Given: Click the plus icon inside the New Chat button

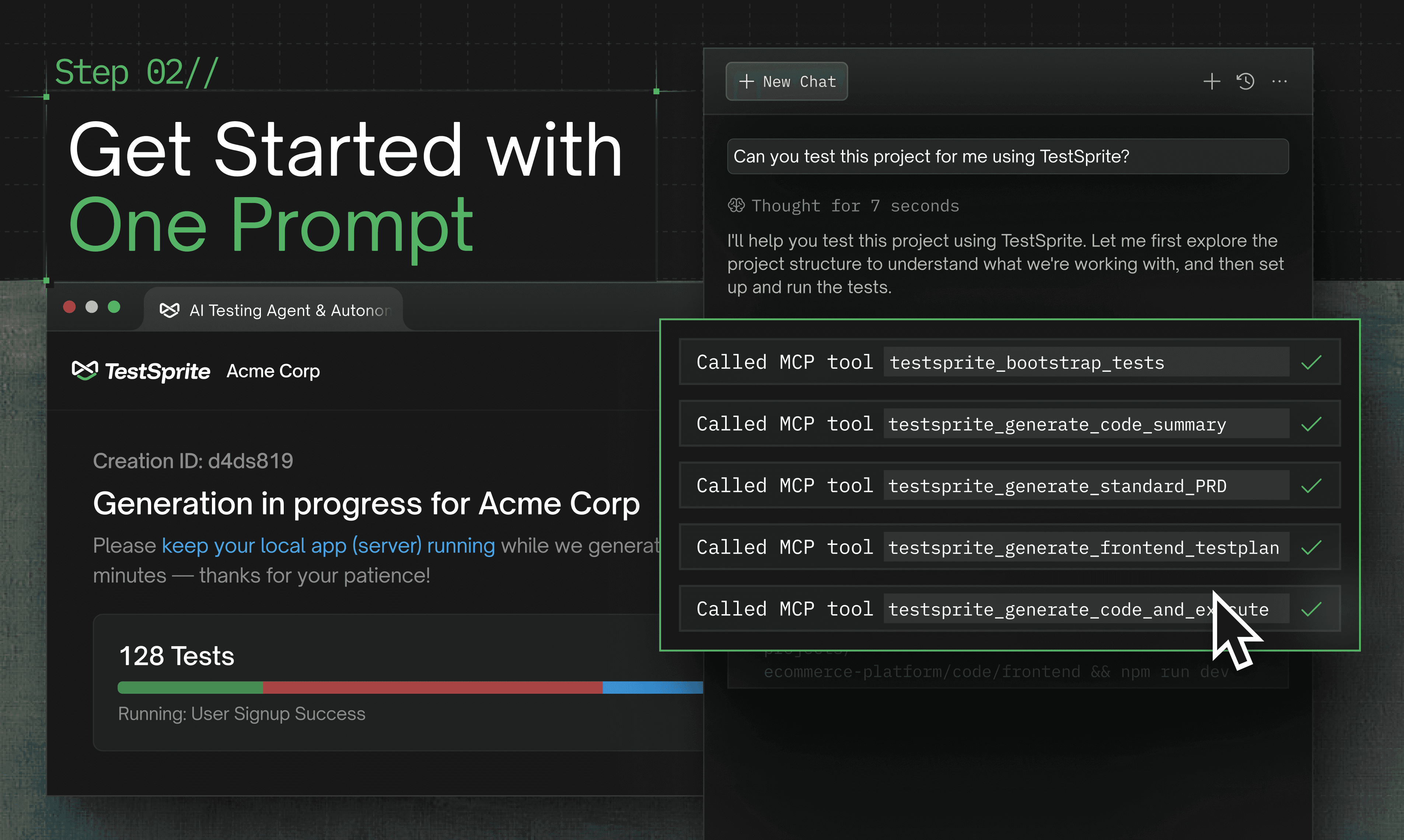Looking at the screenshot, I should point(747,81).
